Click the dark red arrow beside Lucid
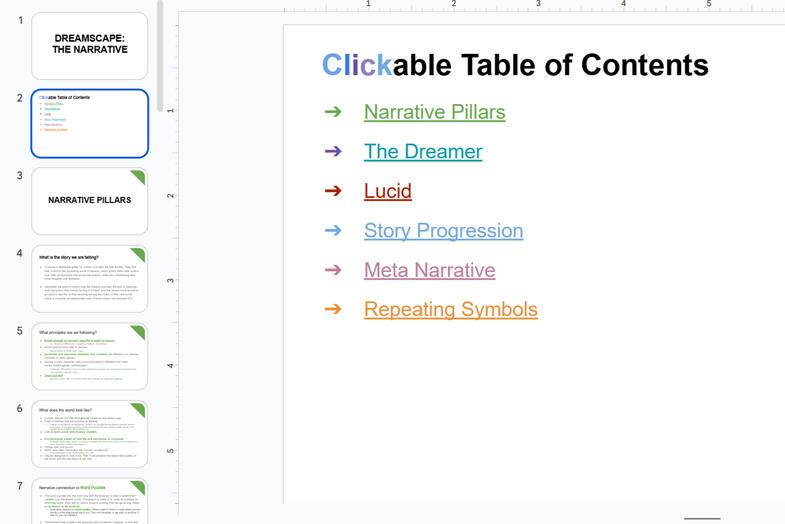785x524 pixels. [x=333, y=191]
